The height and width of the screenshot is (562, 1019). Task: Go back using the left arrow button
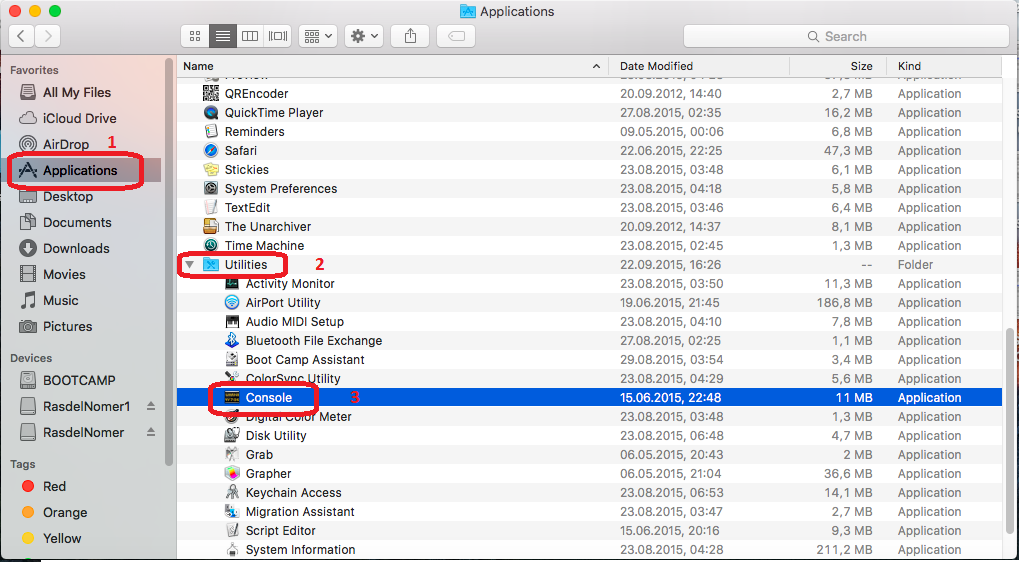click(x=21, y=36)
